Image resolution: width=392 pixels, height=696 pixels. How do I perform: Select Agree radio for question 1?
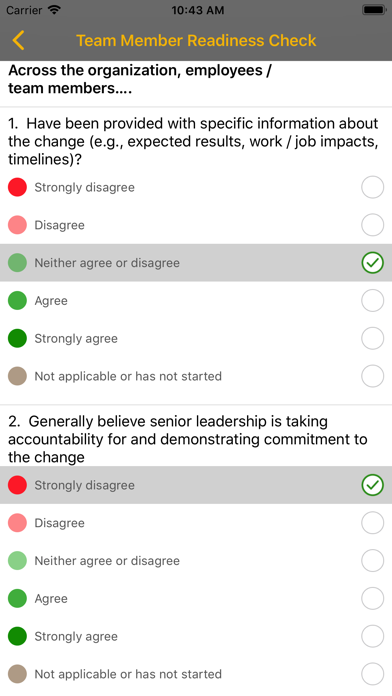click(372, 301)
